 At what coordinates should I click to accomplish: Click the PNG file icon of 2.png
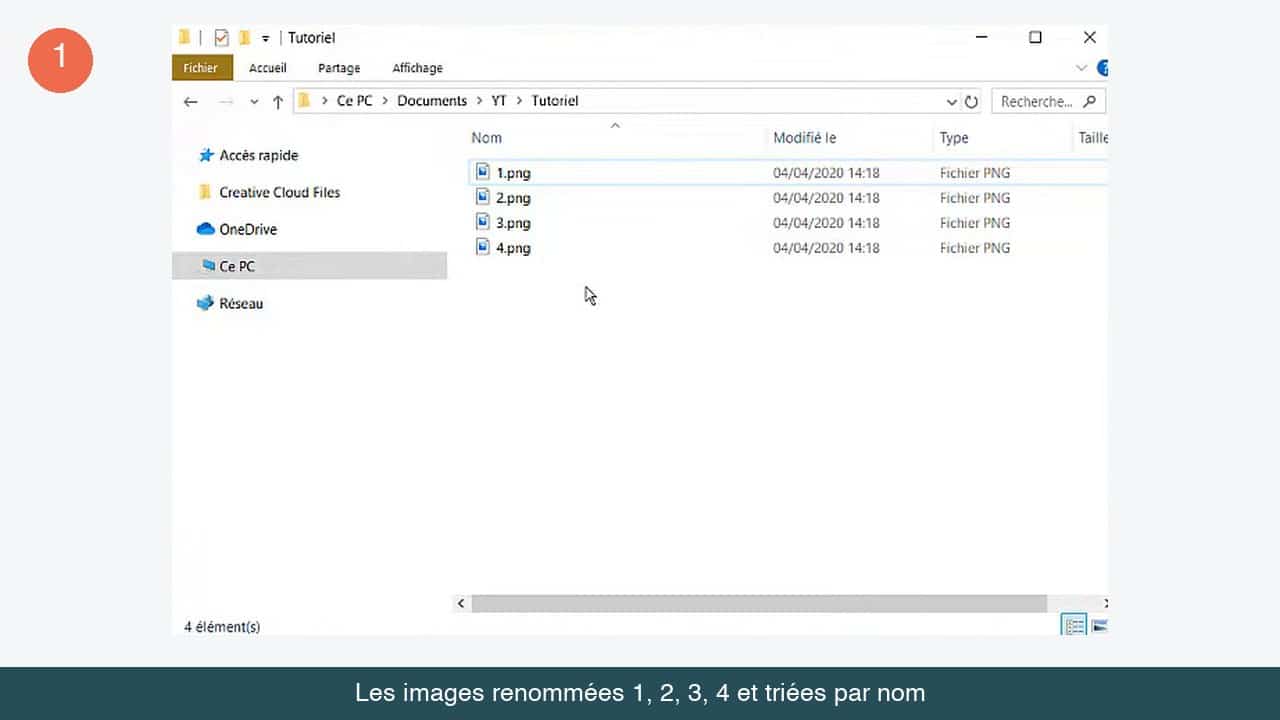coord(483,197)
